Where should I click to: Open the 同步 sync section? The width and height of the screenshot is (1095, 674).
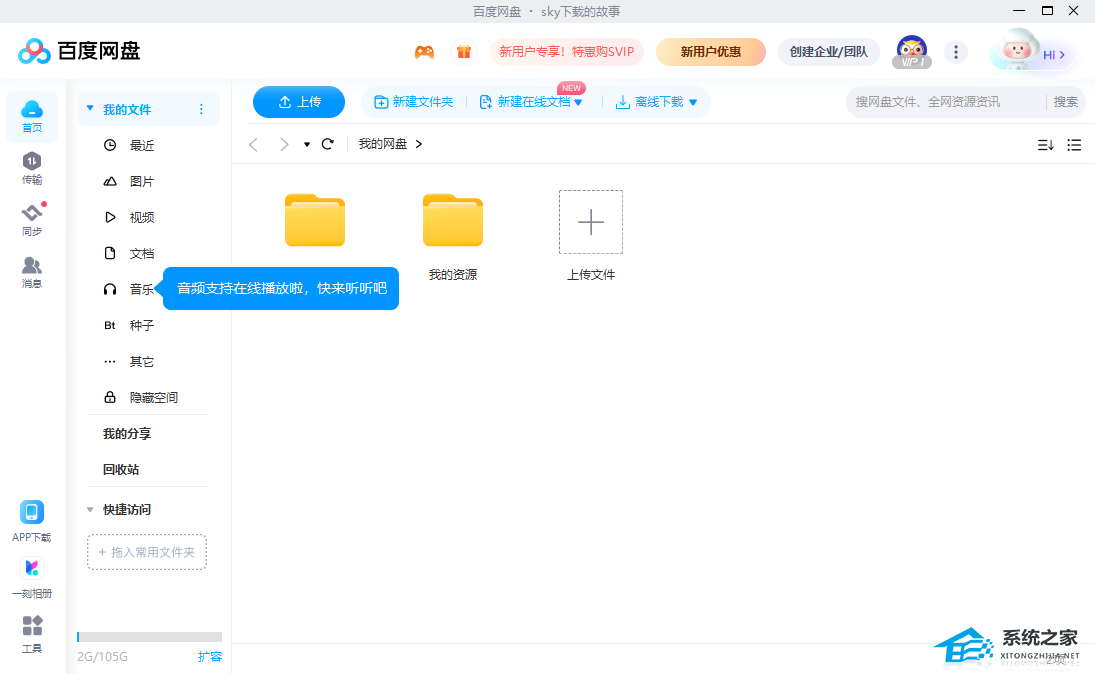point(31,219)
